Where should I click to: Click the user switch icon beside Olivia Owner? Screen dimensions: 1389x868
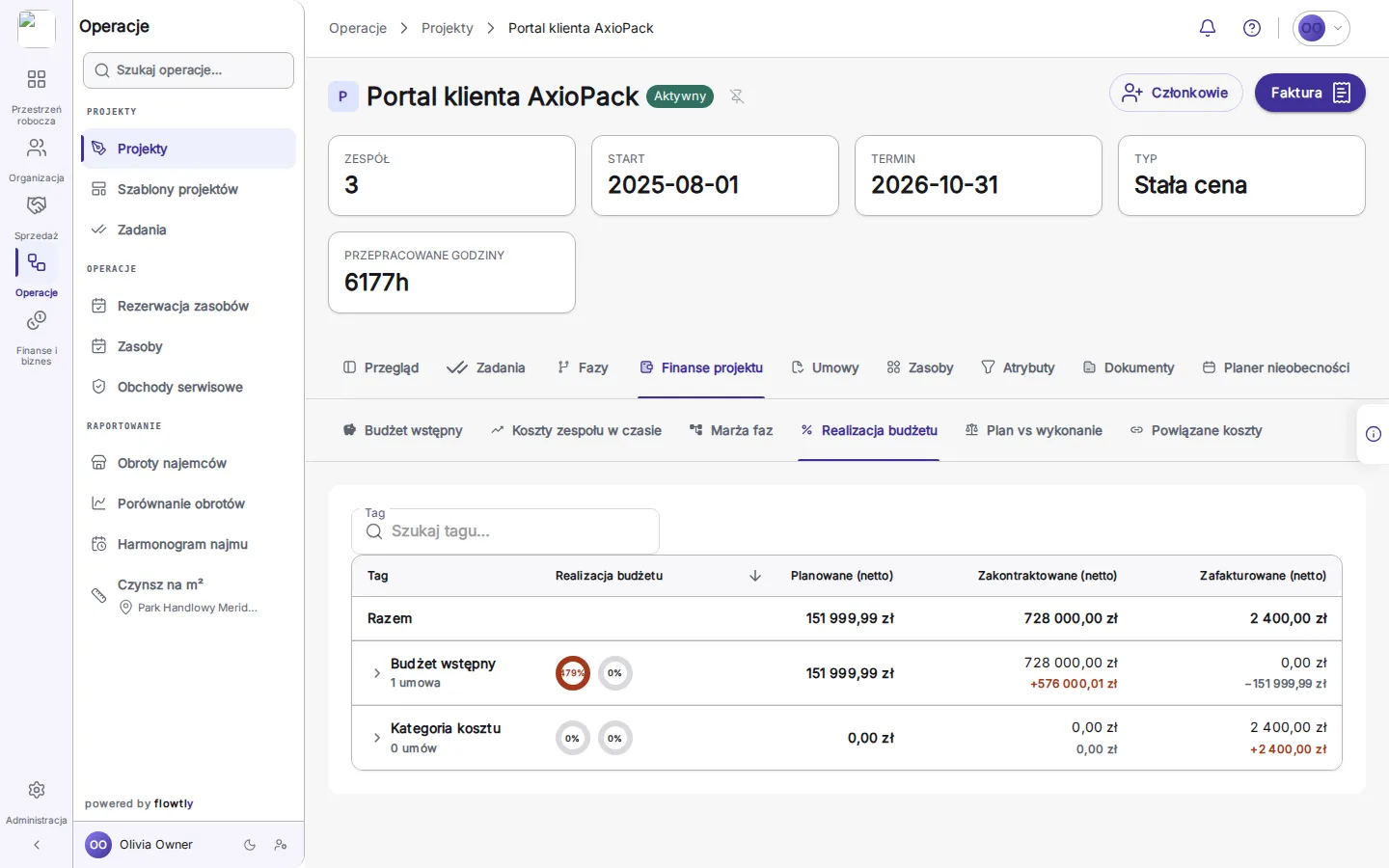point(281,845)
